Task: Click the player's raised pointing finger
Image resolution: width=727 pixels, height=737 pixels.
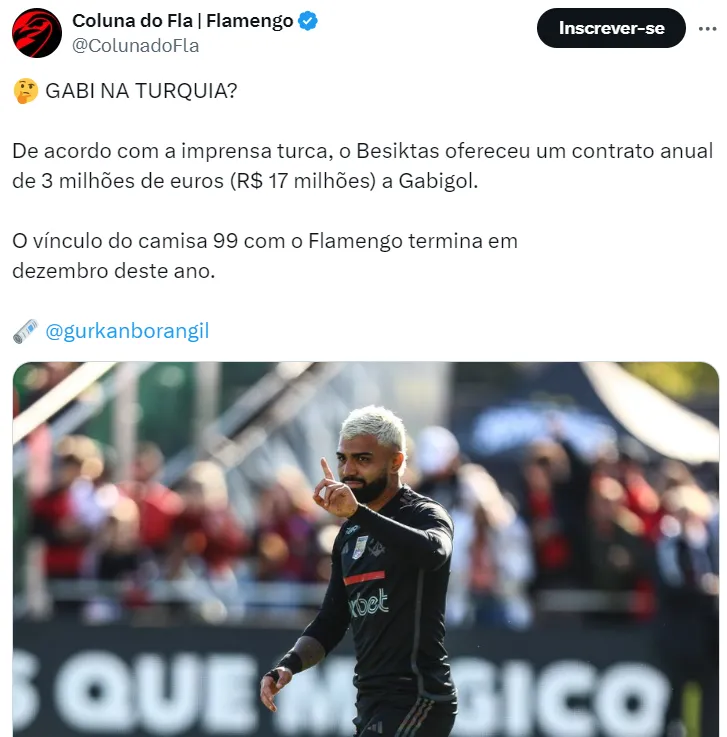Action: click(327, 469)
